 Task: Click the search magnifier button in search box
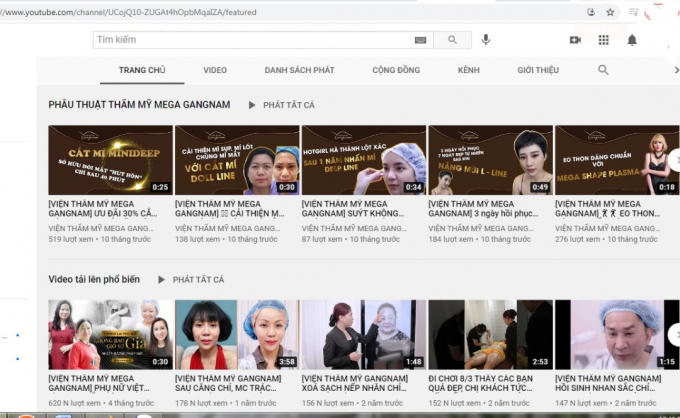(452, 40)
